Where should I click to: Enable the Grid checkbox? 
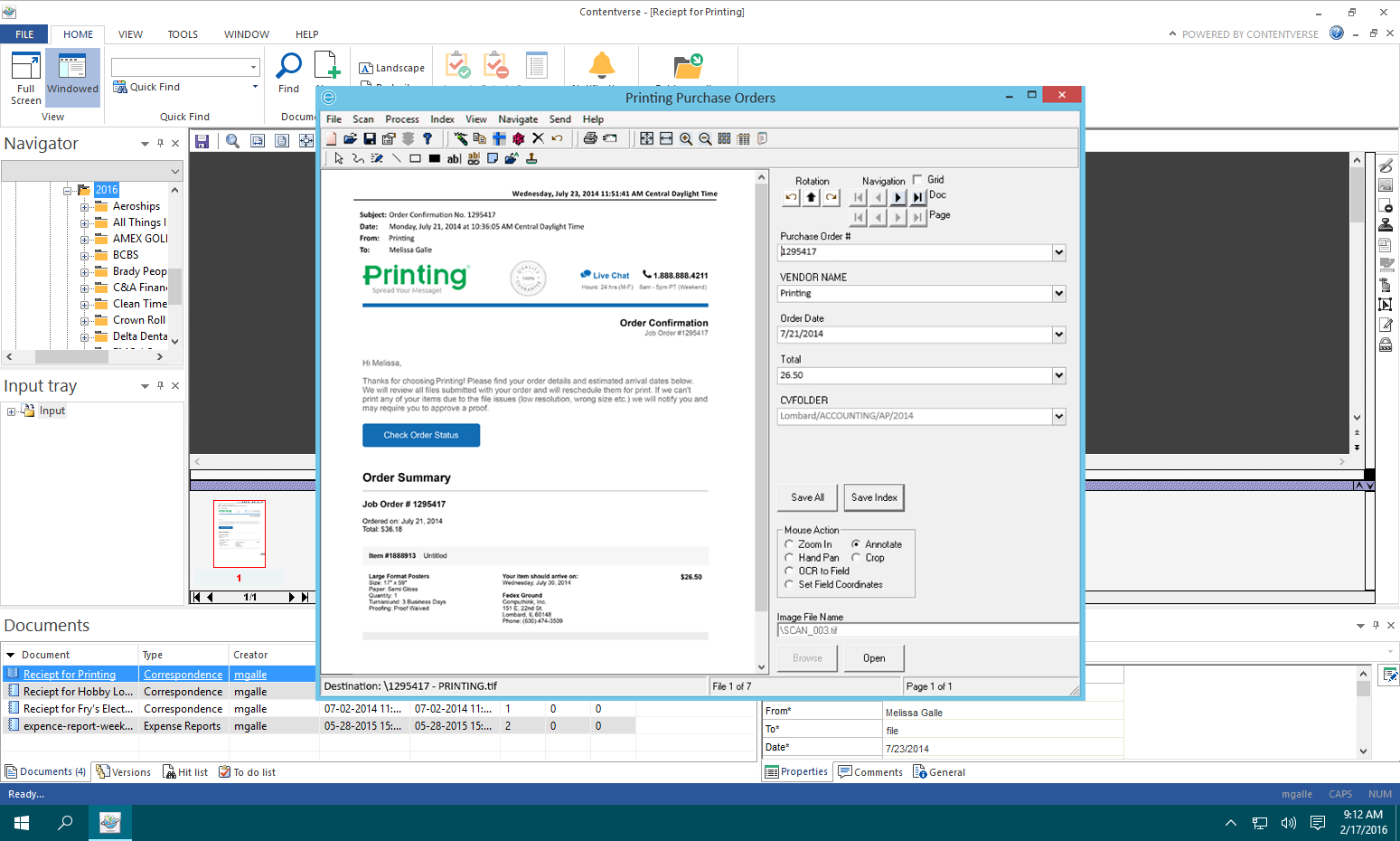pos(918,180)
